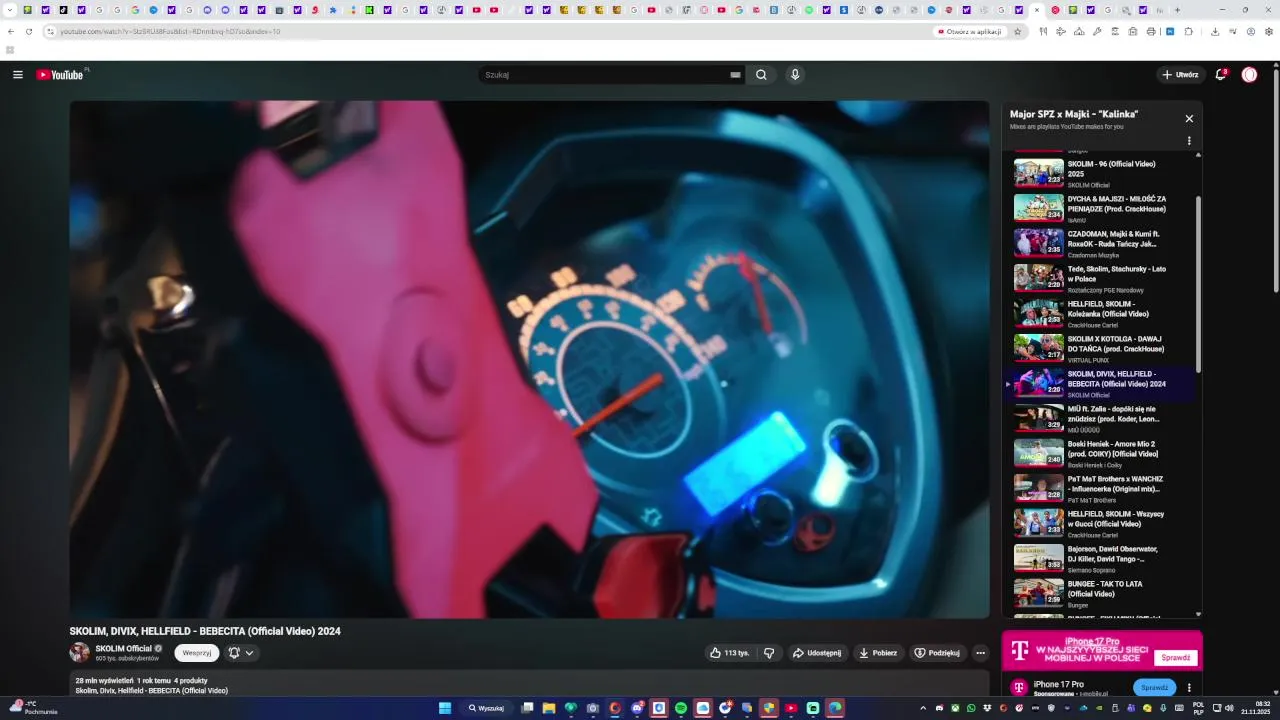Click the Wesprzyj join button

point(197,653)
